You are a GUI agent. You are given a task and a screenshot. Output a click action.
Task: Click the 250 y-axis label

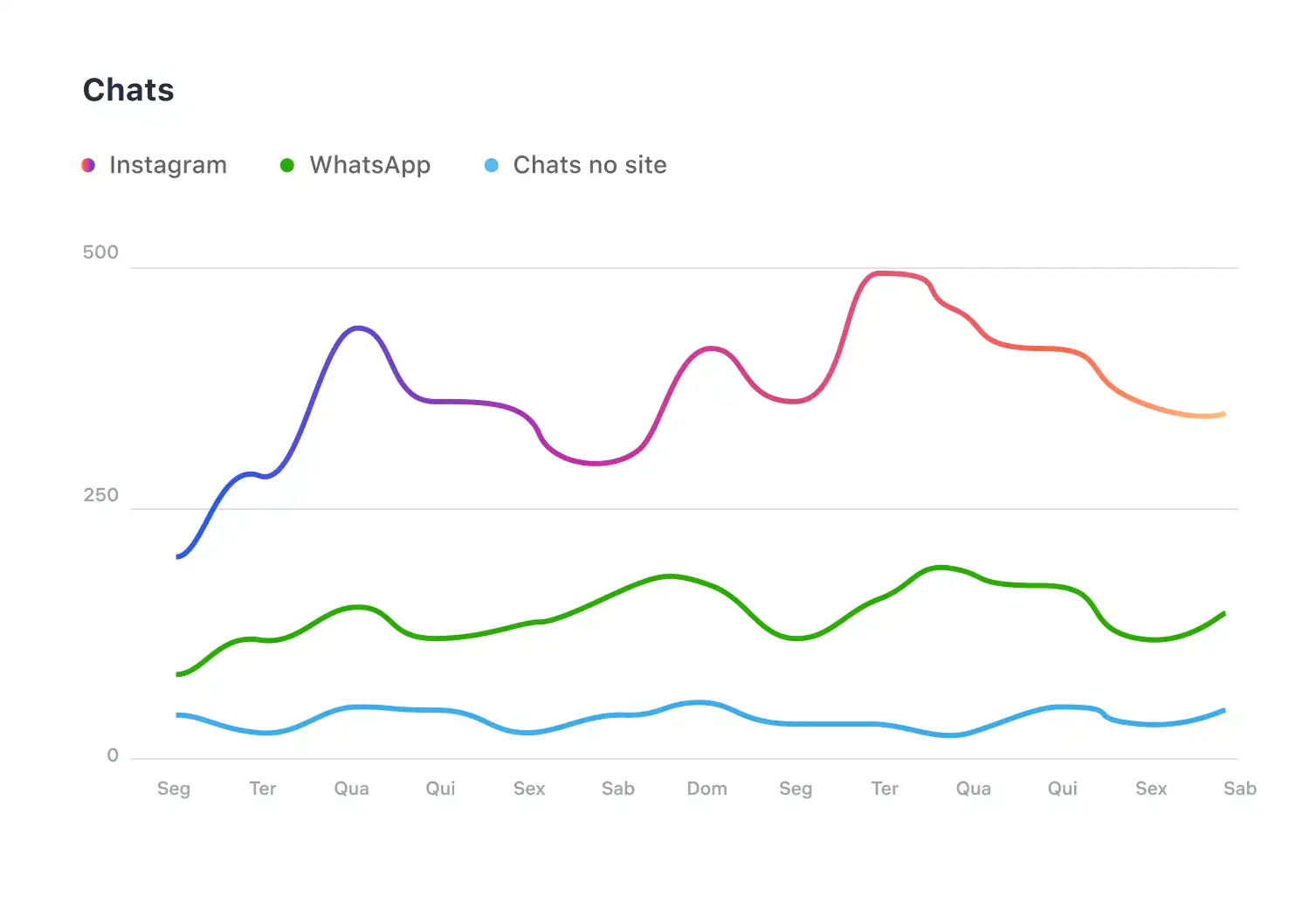click(100, 495)
